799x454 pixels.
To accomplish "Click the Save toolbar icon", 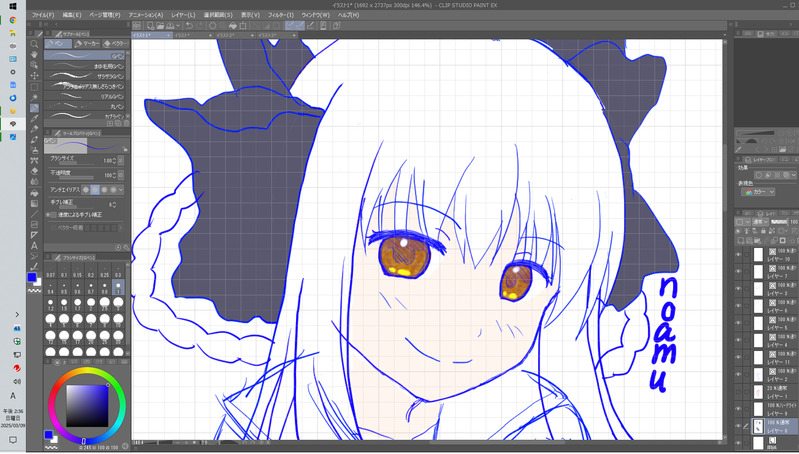I will [x=170, y=25].
